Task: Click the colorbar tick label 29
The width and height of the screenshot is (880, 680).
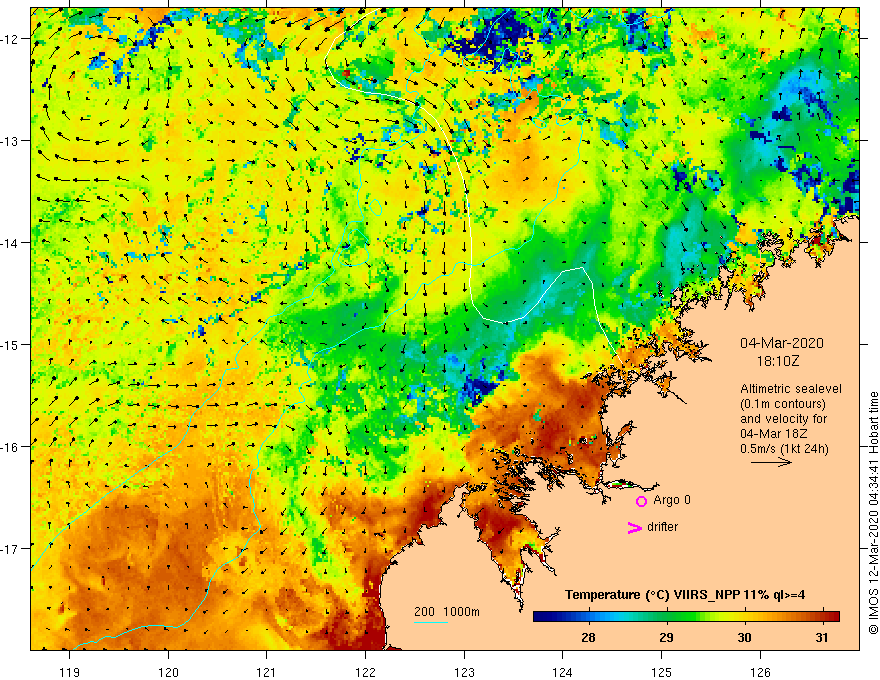Action: pos(666,637)
